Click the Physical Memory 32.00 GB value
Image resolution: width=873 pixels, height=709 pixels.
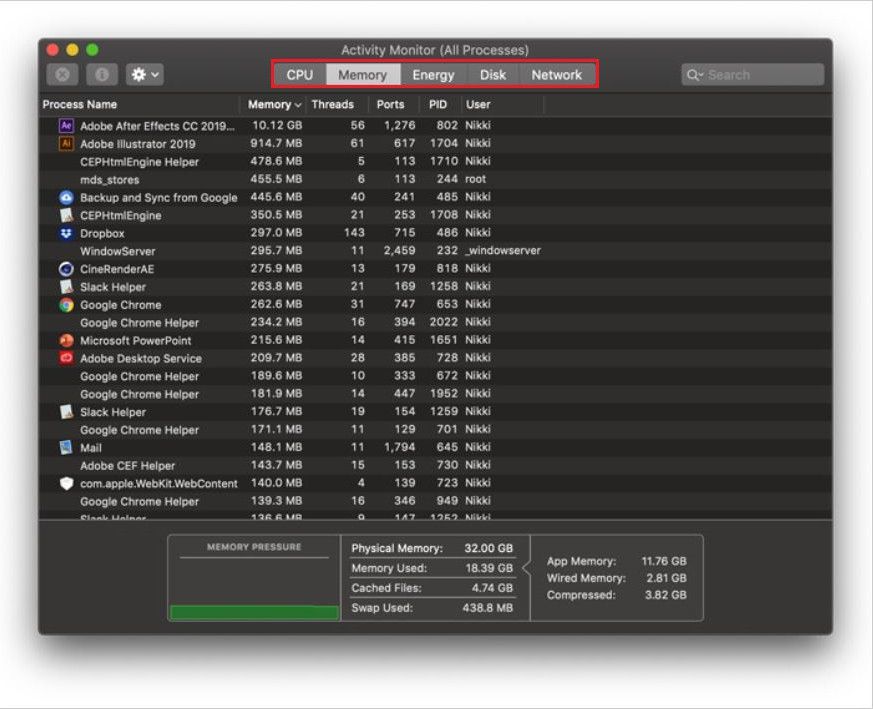[x=488, y=548]
